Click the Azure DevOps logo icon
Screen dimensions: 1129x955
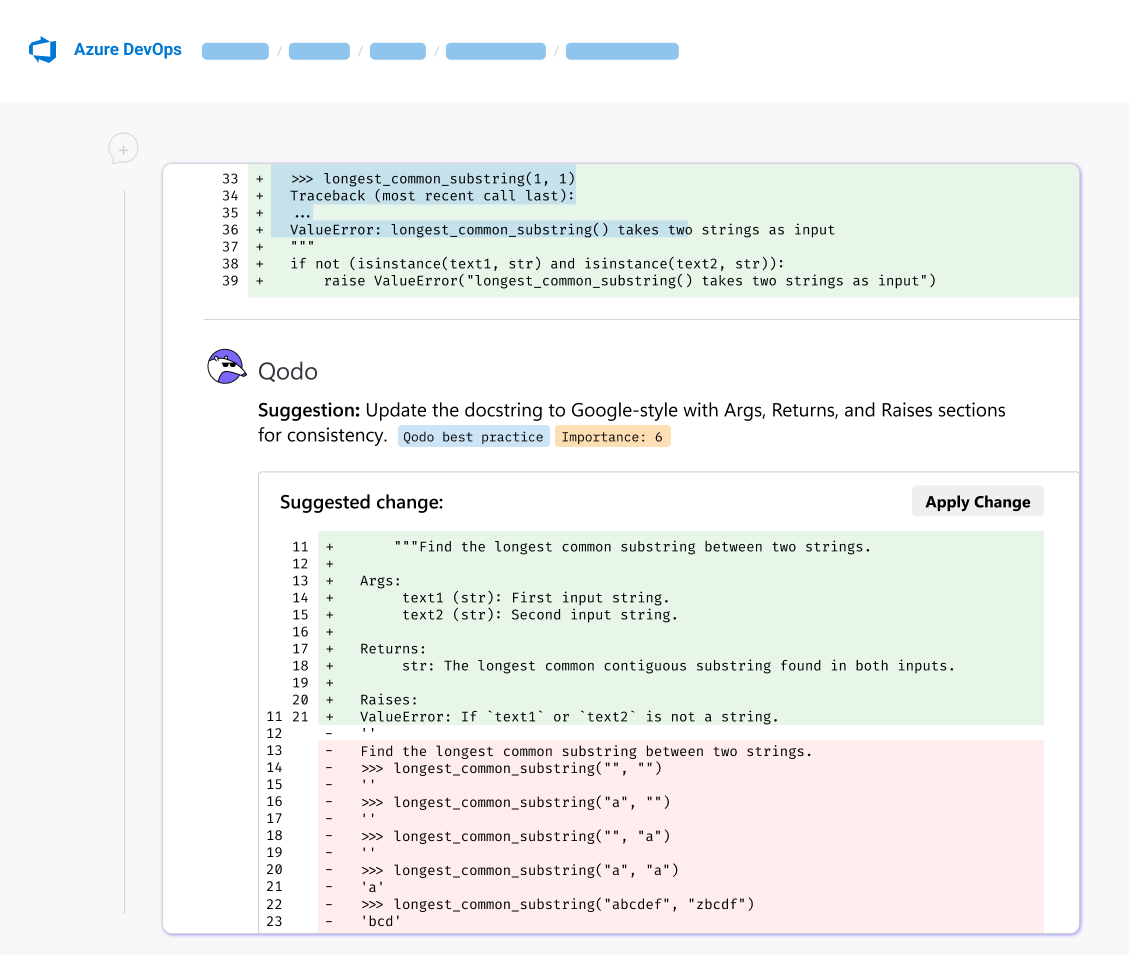tap(42, 50)
